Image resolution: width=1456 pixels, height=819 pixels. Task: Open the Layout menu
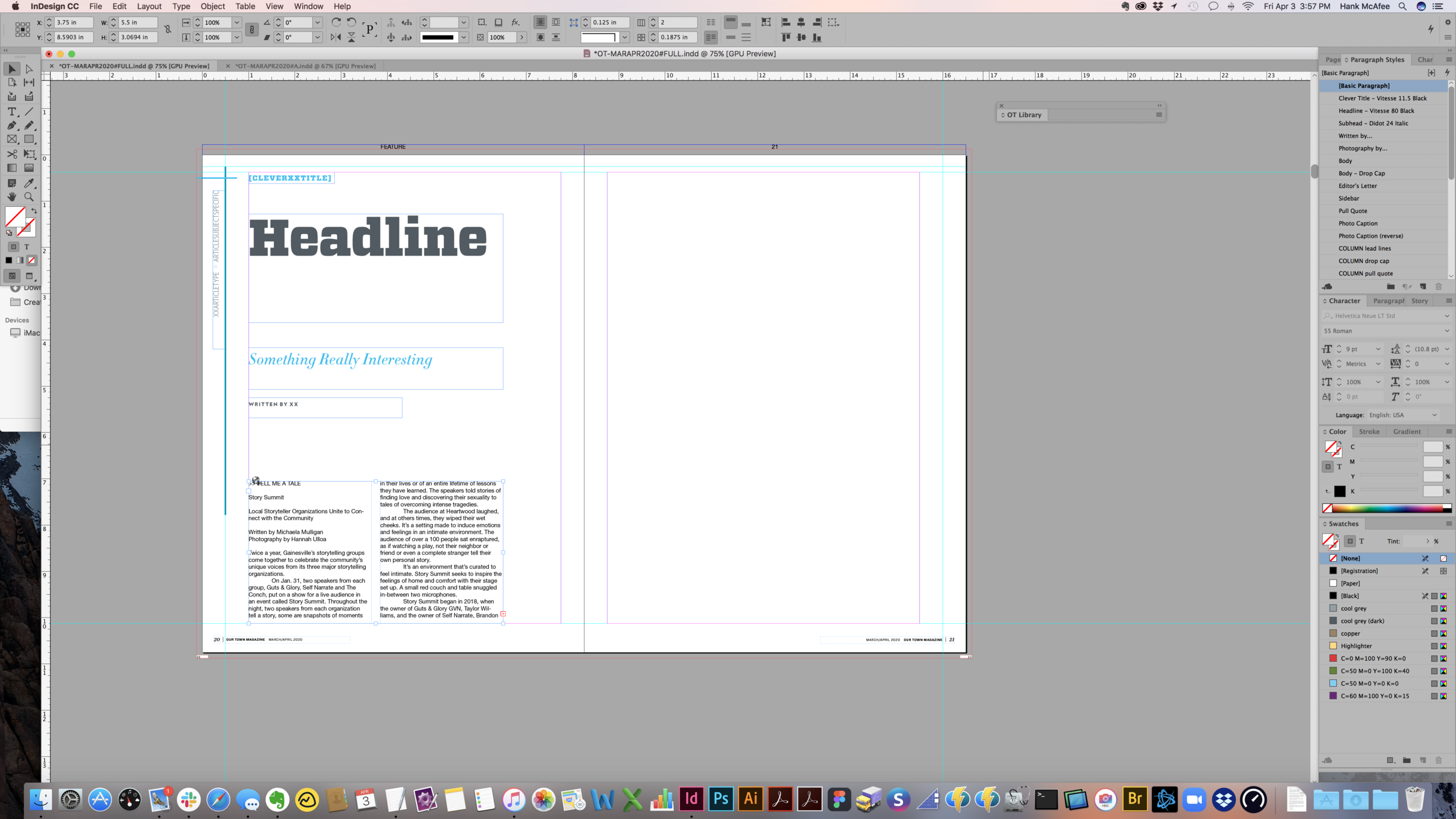click(x=149, y=6)
